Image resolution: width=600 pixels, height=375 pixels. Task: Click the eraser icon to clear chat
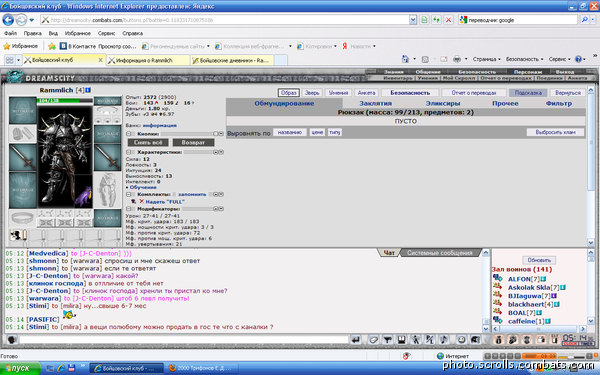point(373,339)
